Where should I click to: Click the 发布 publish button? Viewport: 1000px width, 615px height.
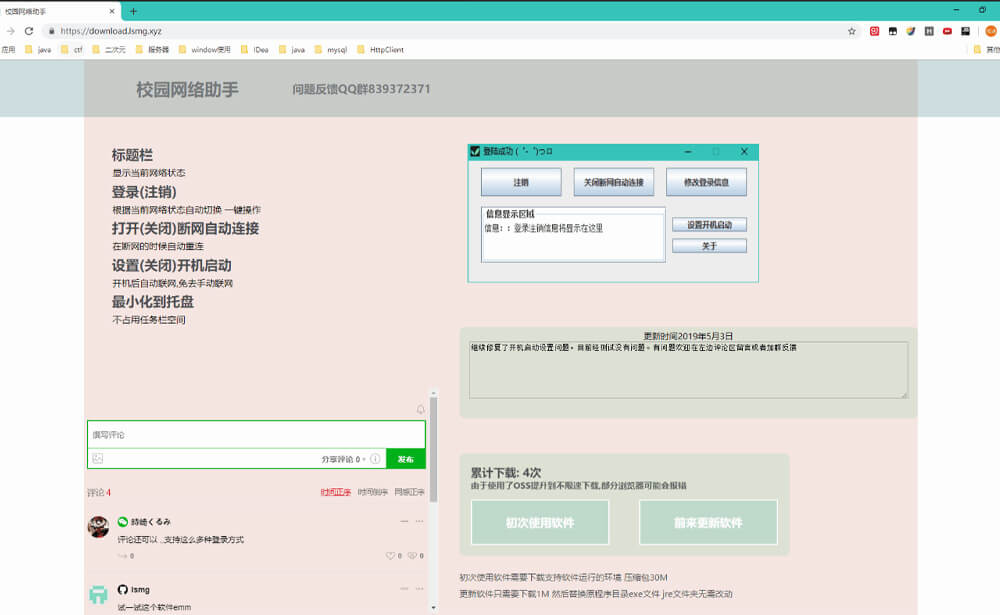point(405,459)
